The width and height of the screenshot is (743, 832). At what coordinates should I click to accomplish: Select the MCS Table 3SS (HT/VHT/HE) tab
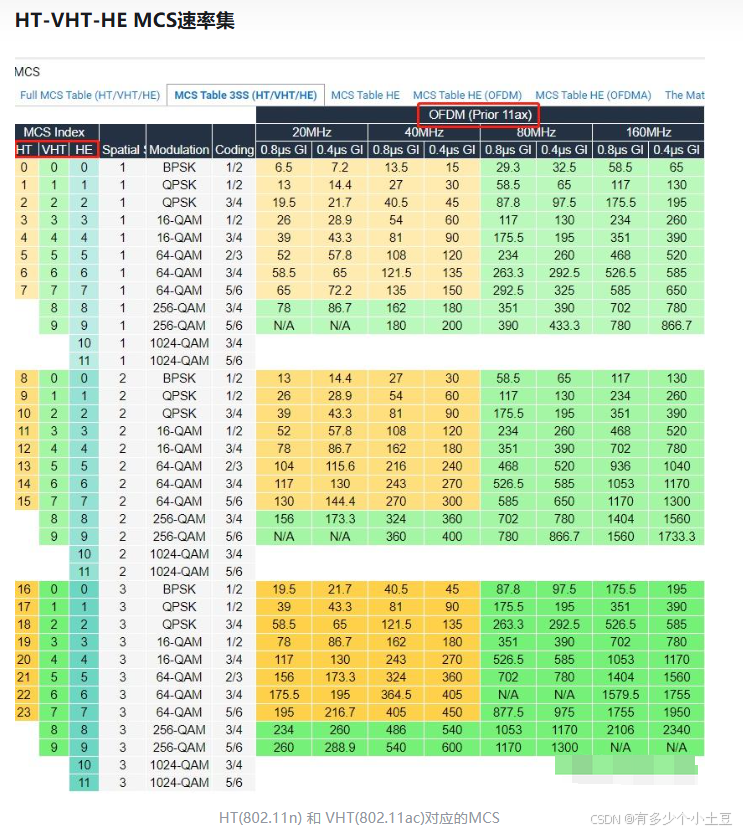(x=245, y=95)
